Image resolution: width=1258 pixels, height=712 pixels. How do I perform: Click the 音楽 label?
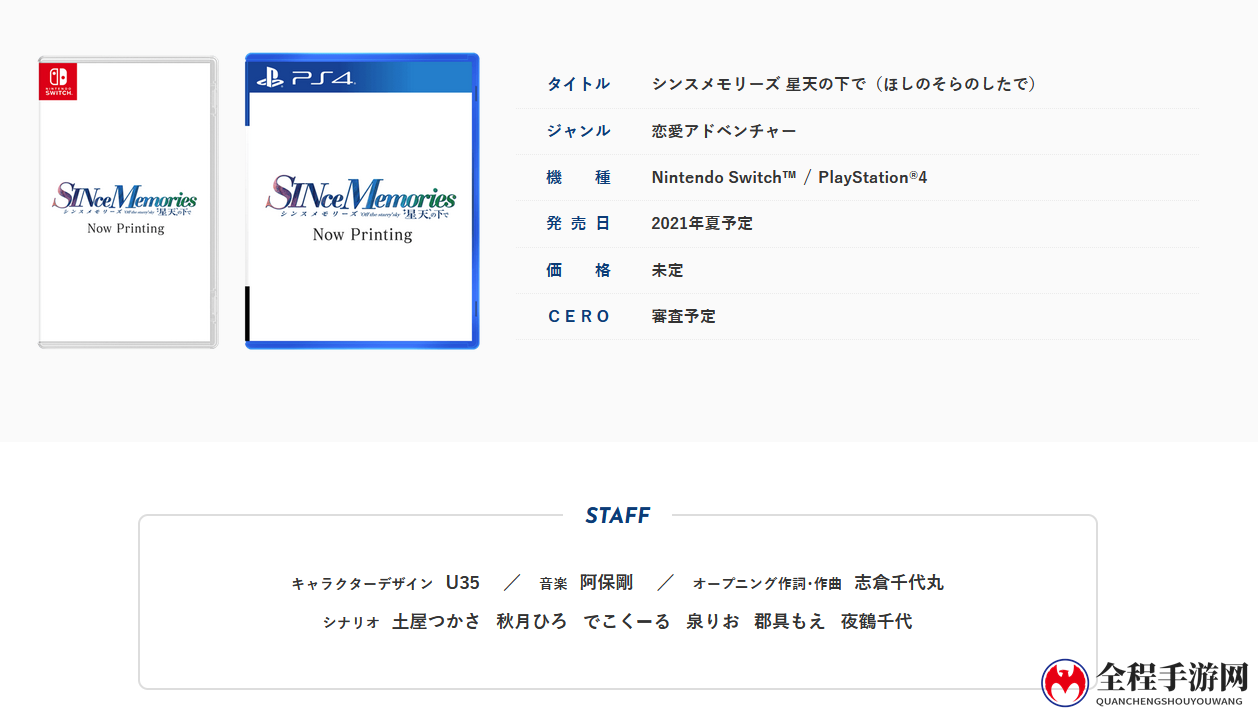point(553,584)
